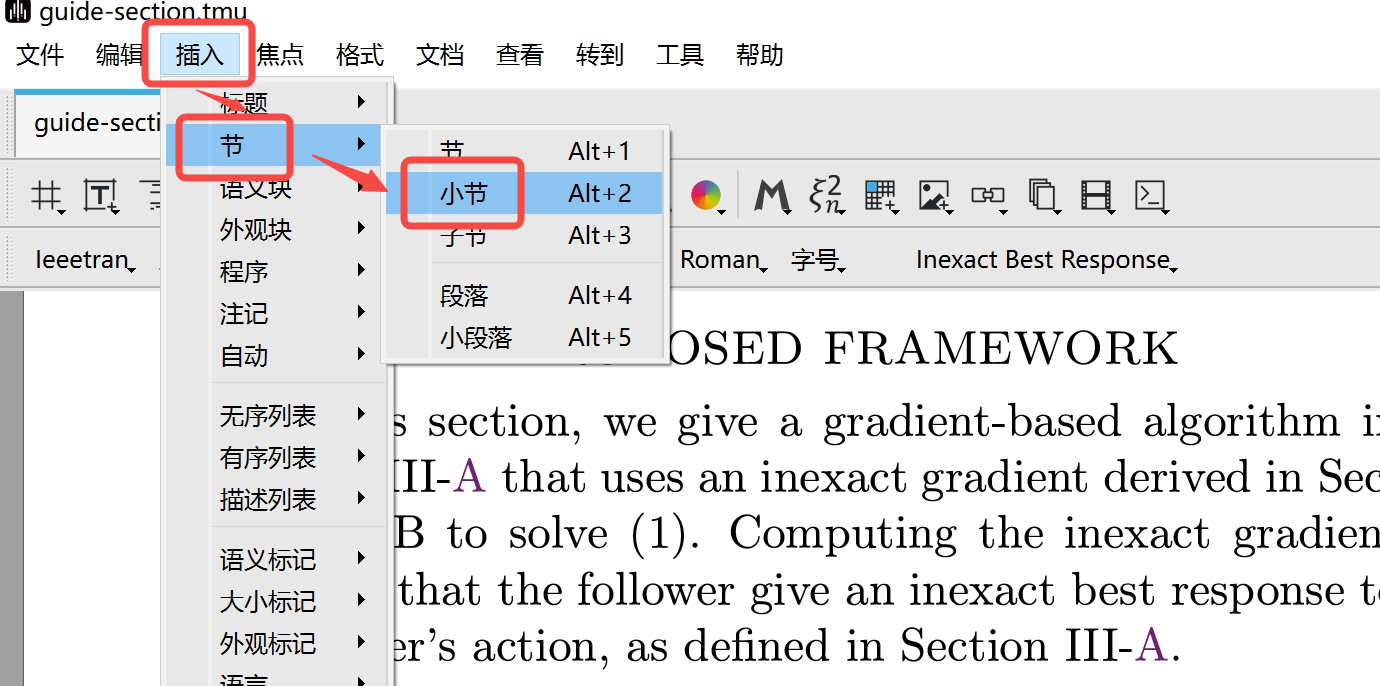1380x686 pixels.
Task: Open the color wheel picker
Action: click(706, 195)
